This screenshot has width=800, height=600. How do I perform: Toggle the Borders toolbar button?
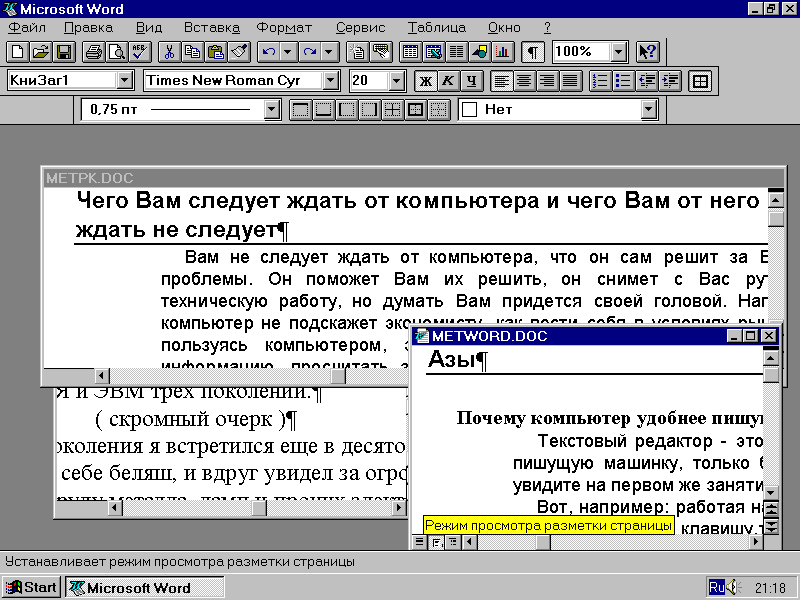point(700,81)
